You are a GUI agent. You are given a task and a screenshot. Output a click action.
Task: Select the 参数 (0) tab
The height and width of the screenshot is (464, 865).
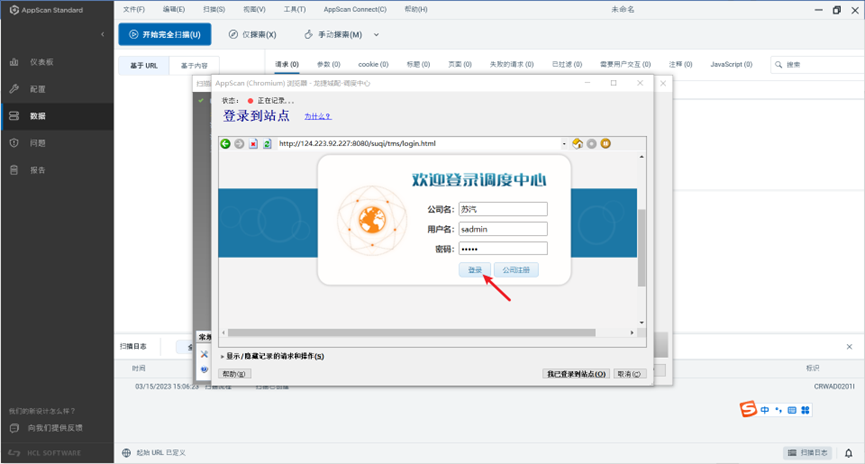(328, 65)
